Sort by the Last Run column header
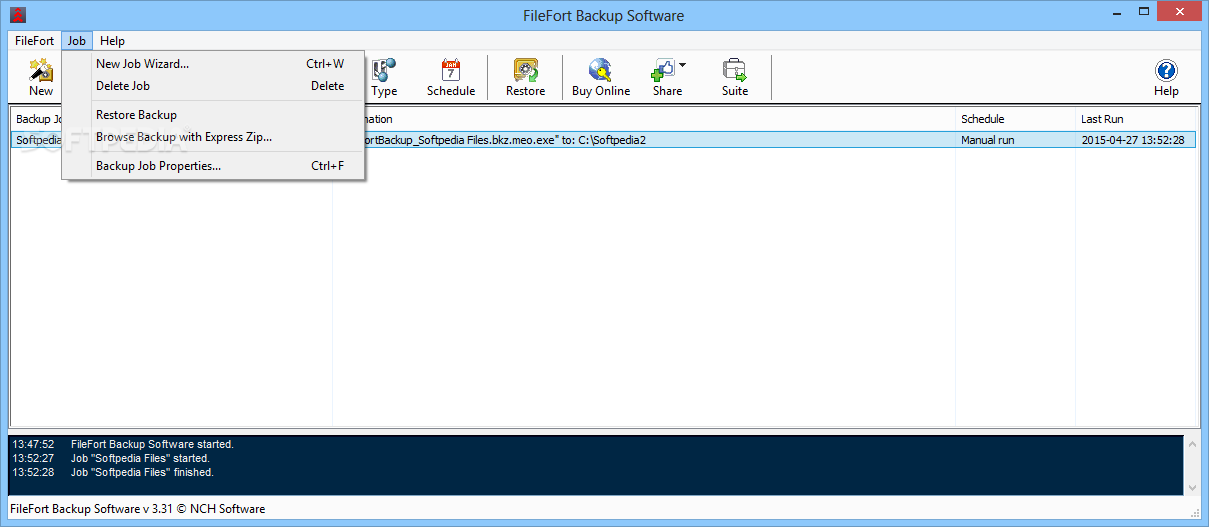This screenshot has width=1209, height=527. 1136,119
